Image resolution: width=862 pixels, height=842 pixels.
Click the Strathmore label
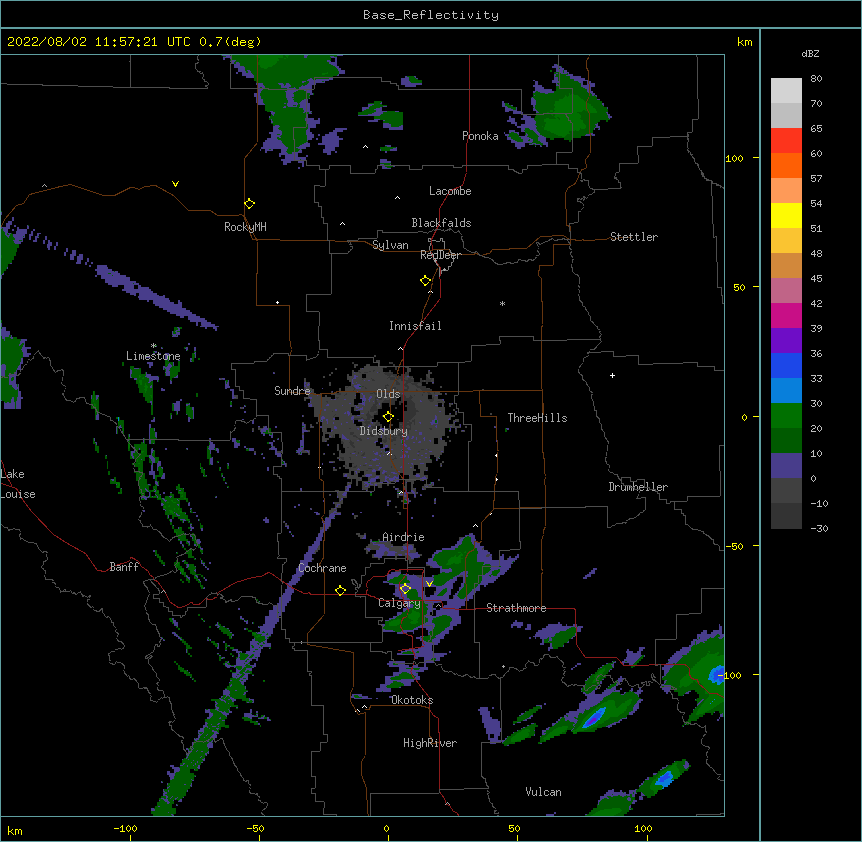coord(516,608)
